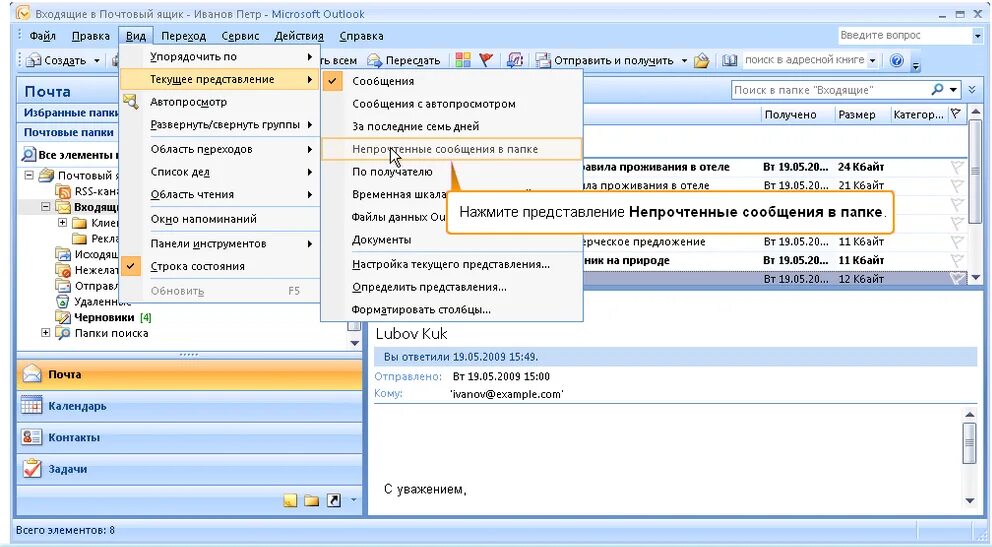
Task: Click Все элементы search icon in pane
Action: pos(28,154)
